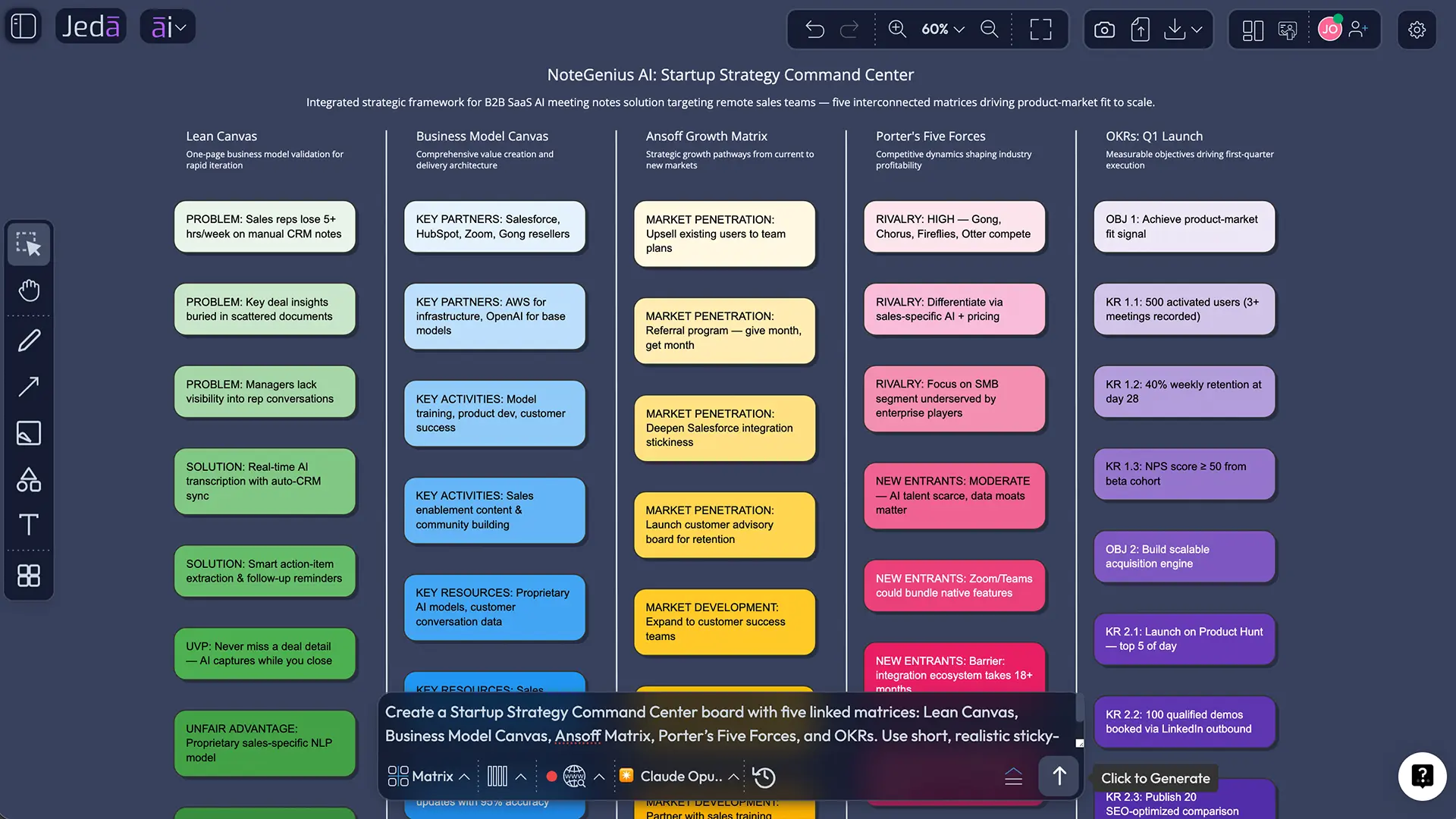Expand the web search options chevron
Screen dimensions: 1456x819
[599, 777]
